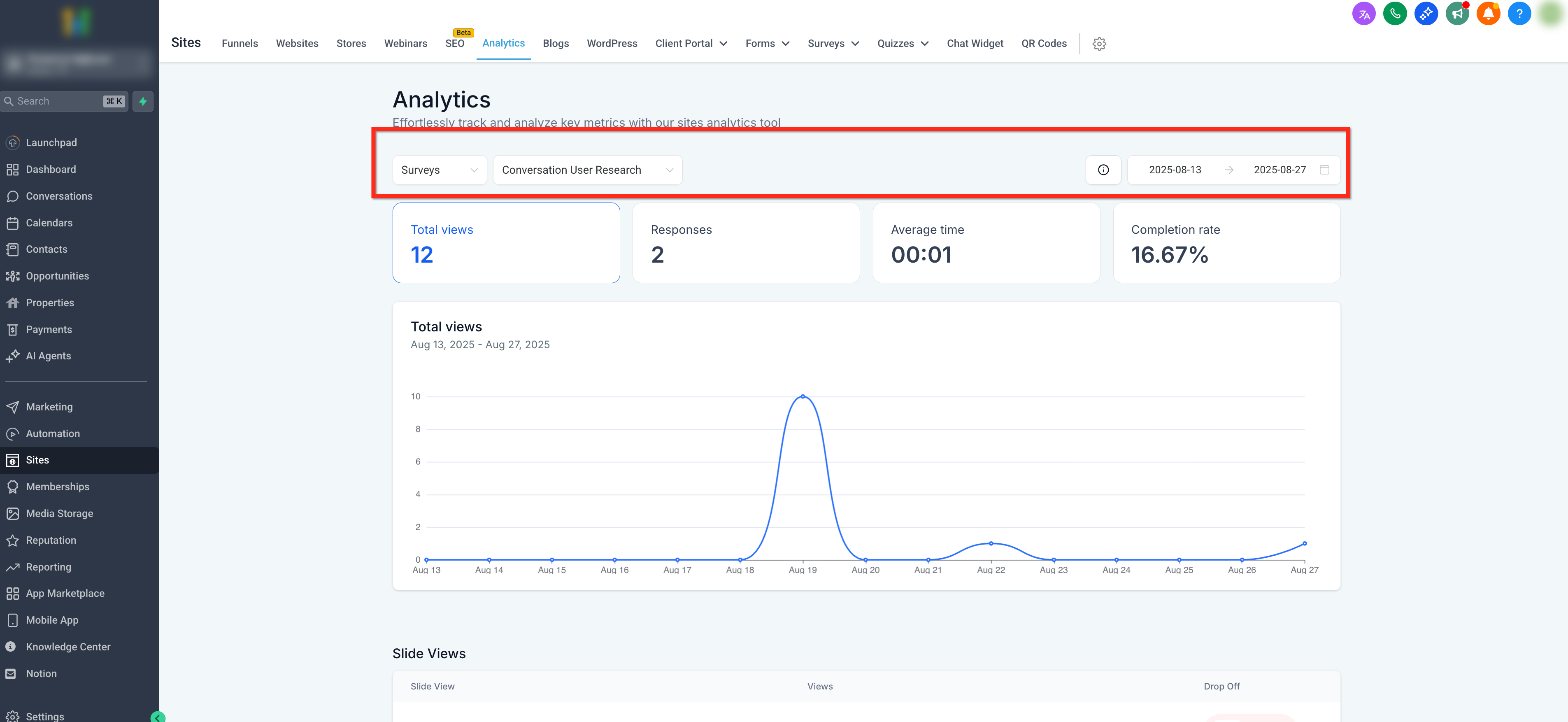Click the green lightning quick-actions icon
This screenshot has height=722, width=1568.
pos(143,102)
